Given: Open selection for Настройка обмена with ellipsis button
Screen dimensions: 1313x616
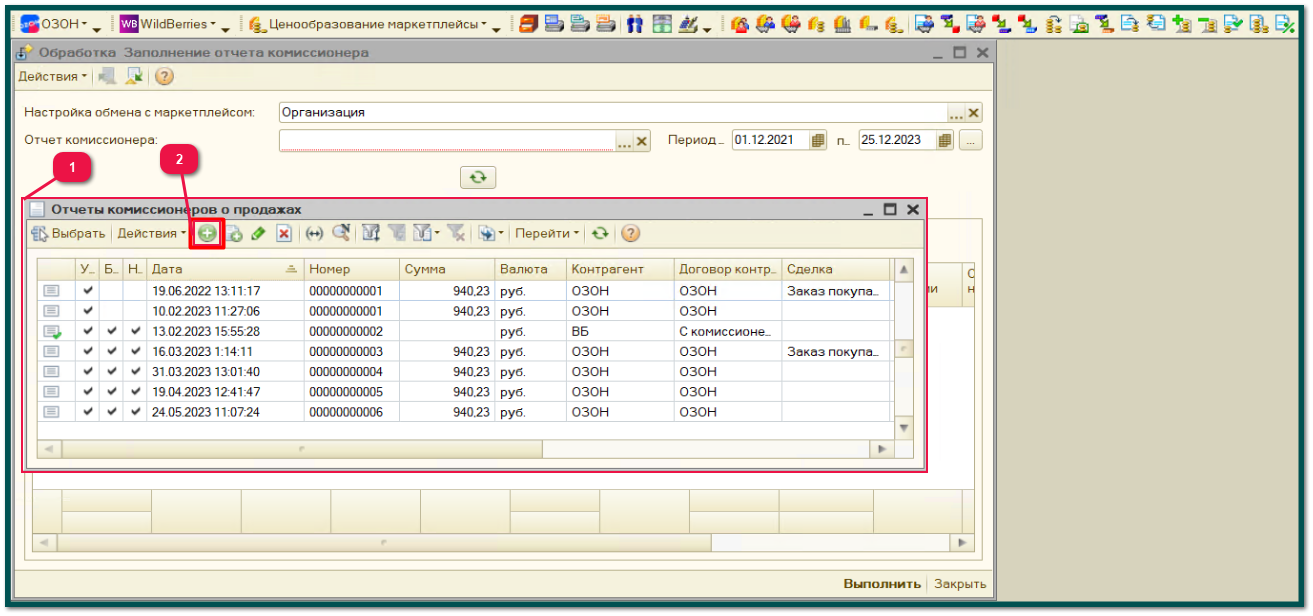Looking at the screenshot, I should click(956, 113).
